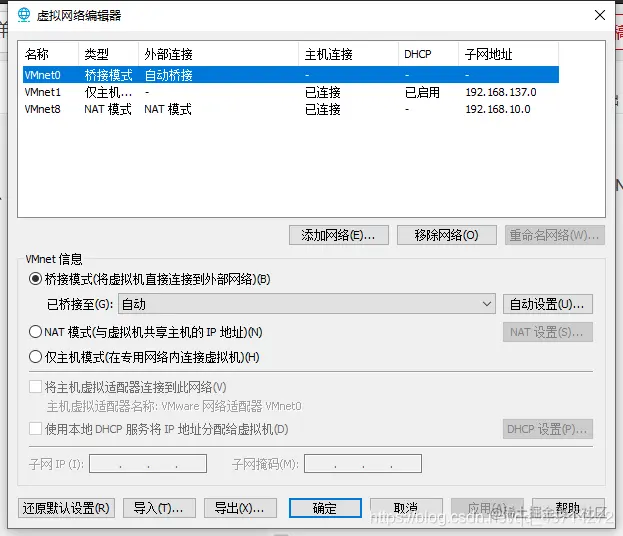Click the 取消 button
The width and height of the screenshot is (623, 536).
(x=406, y=508)
